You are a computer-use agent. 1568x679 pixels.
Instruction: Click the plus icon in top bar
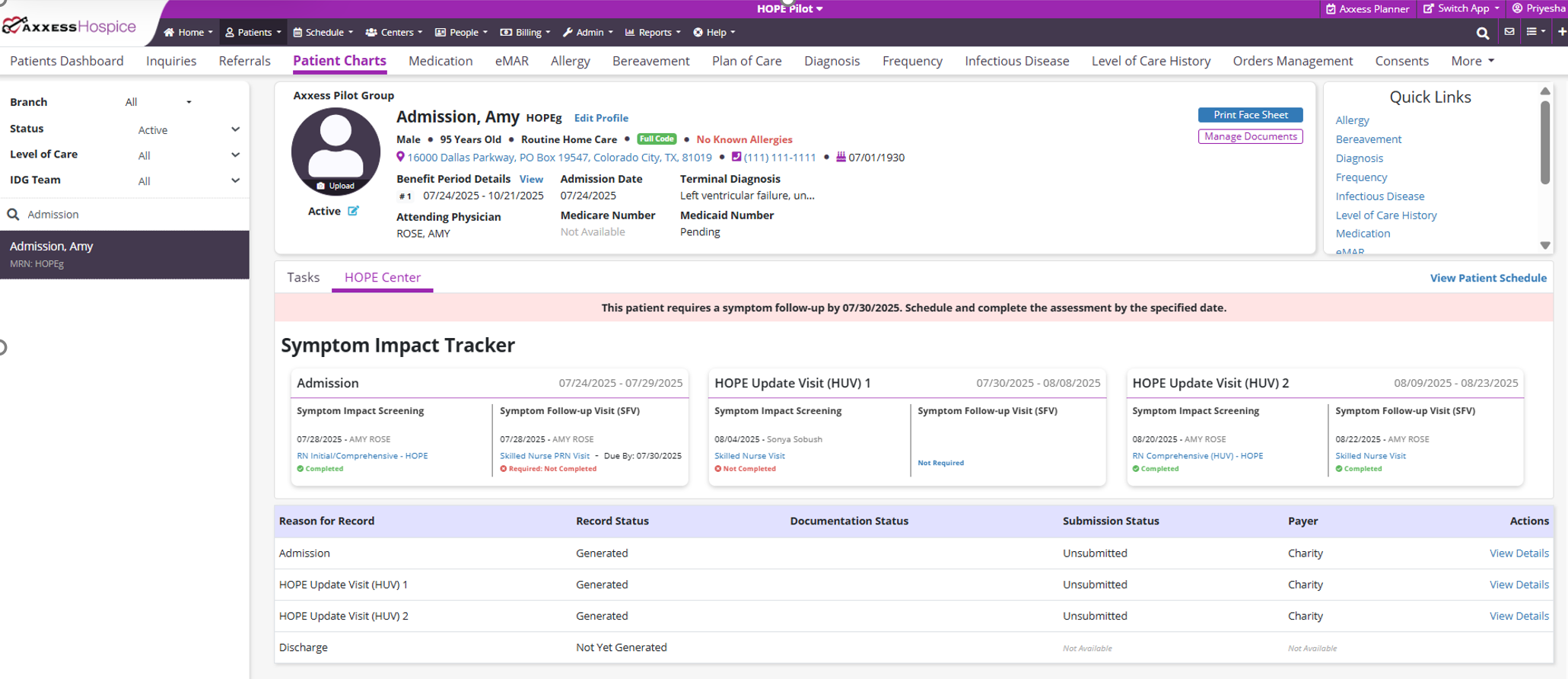click(1561, 32)
